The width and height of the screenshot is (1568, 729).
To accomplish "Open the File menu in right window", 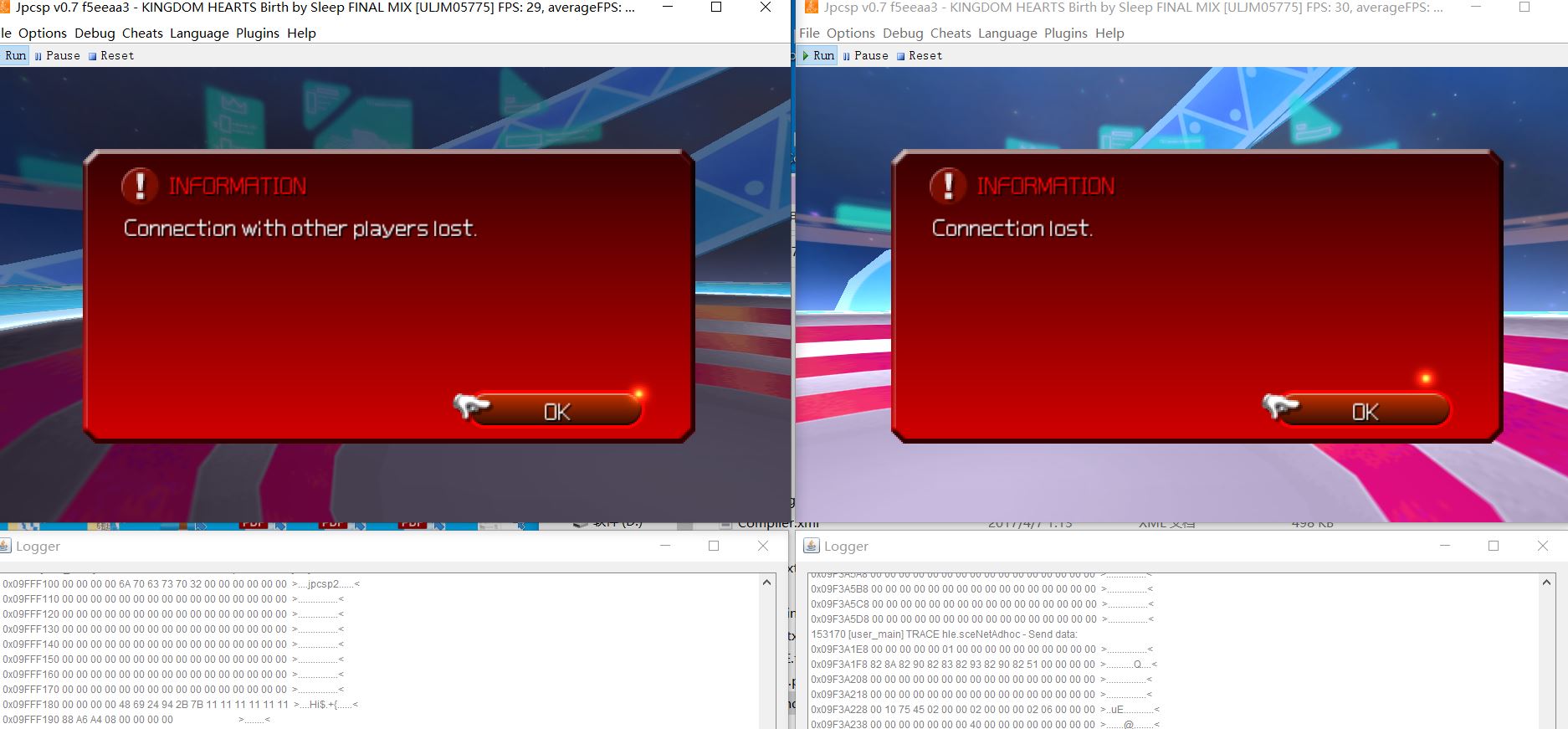I will coord(809,33).
